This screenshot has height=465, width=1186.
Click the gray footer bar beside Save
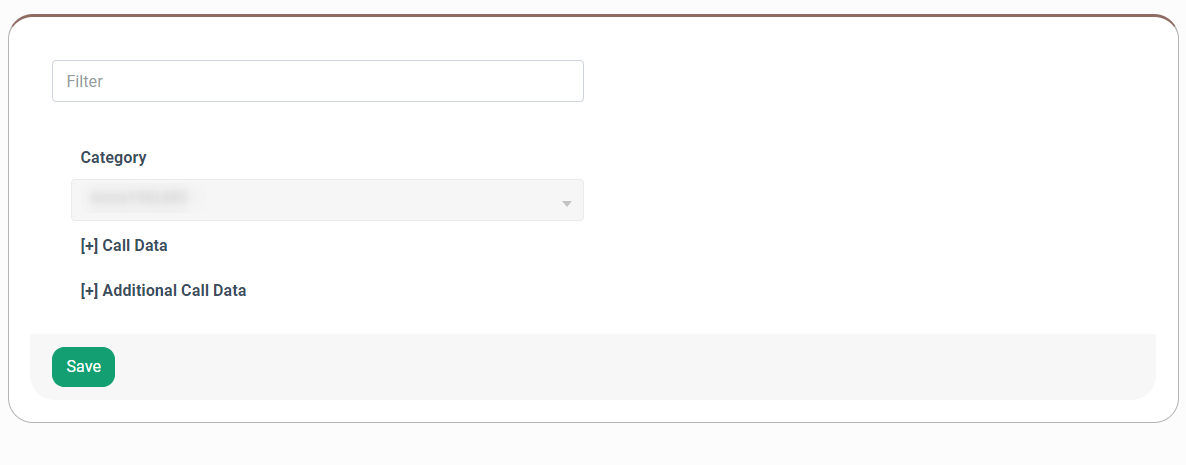pos(635,367)
